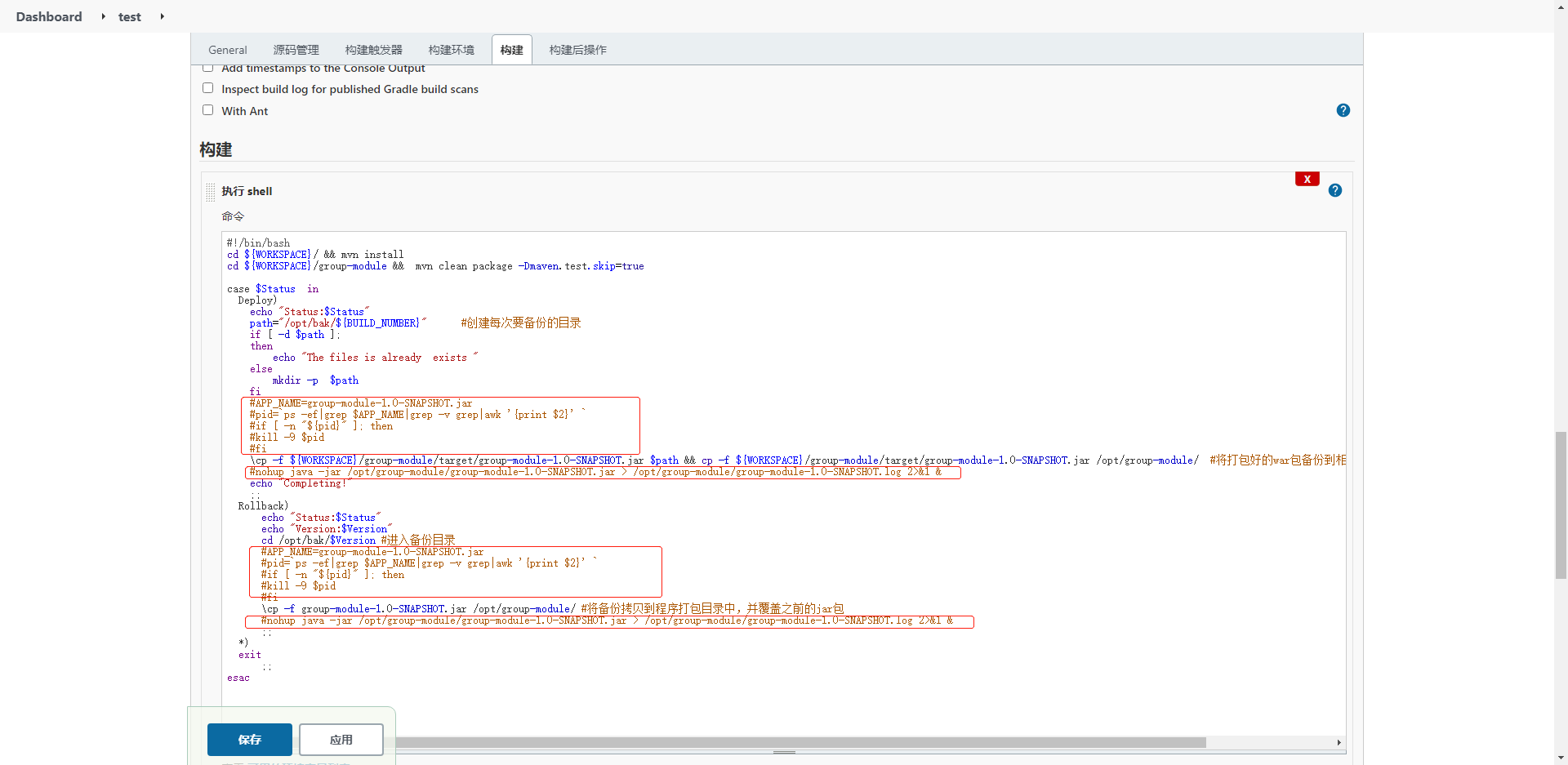Click the 'Rollback)' line in the script
Screen dimensions: 1568x765
tap(263, 506)
